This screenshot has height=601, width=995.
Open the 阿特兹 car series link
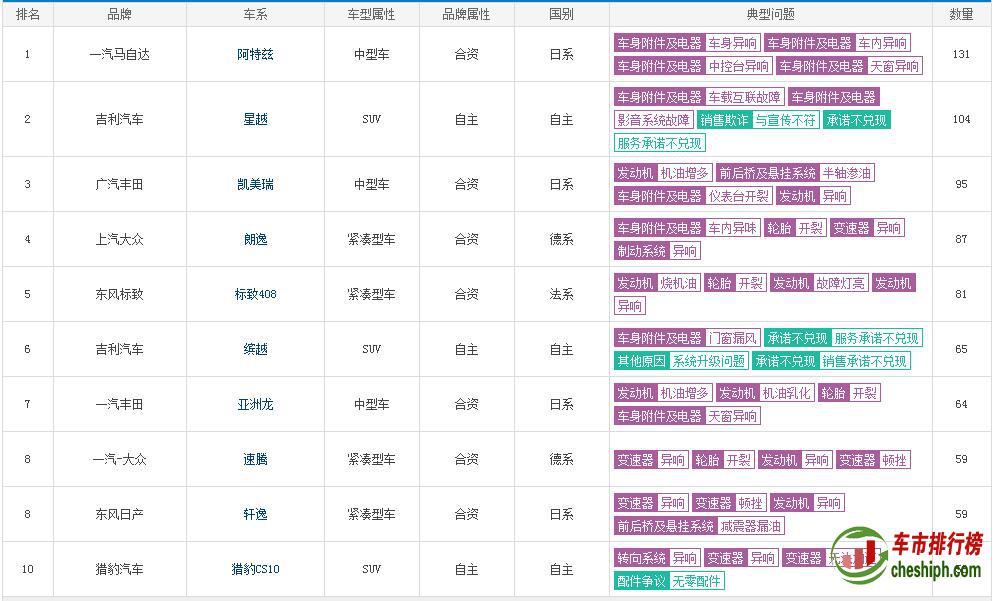point(255,55)
